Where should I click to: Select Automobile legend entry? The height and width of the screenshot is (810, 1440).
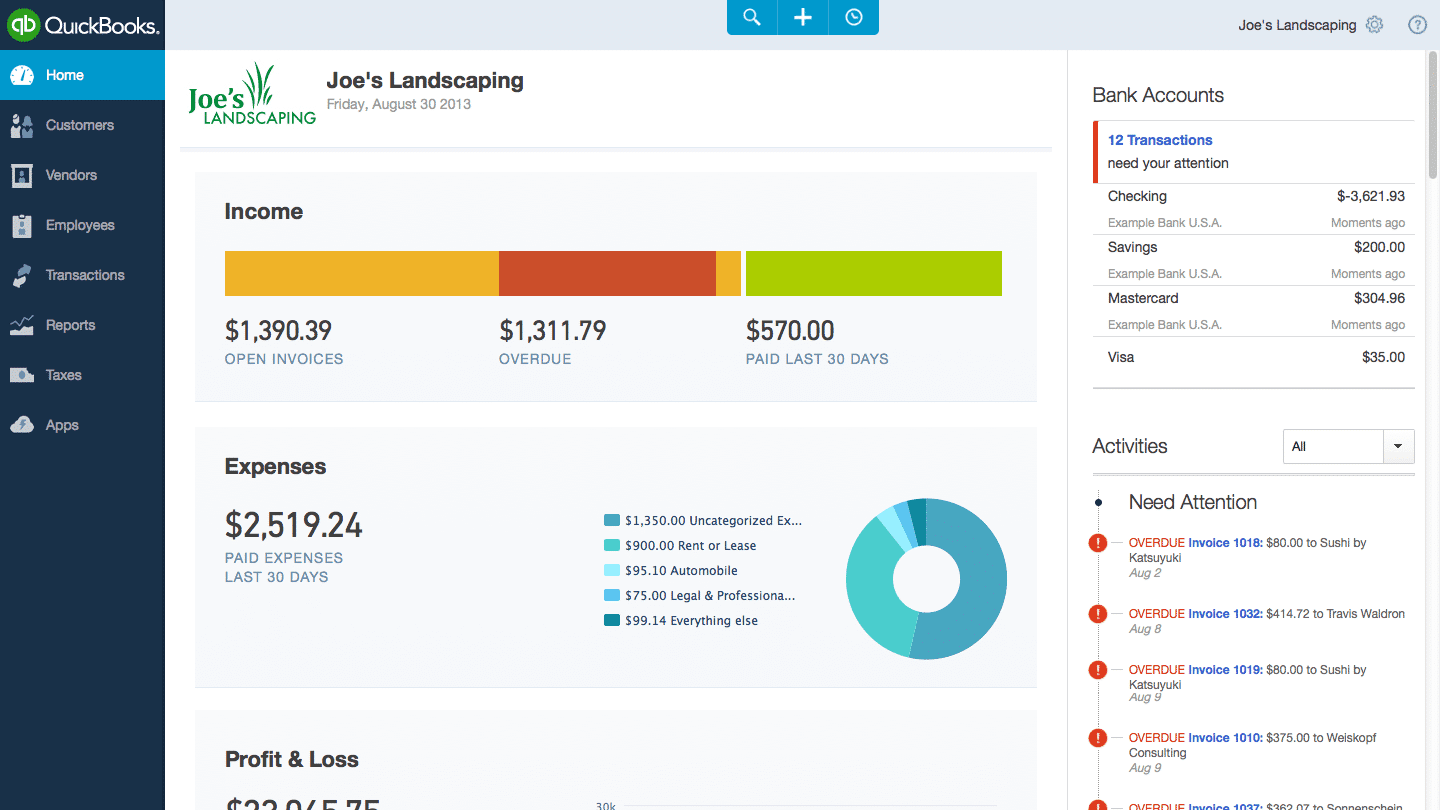click(671, 571)
